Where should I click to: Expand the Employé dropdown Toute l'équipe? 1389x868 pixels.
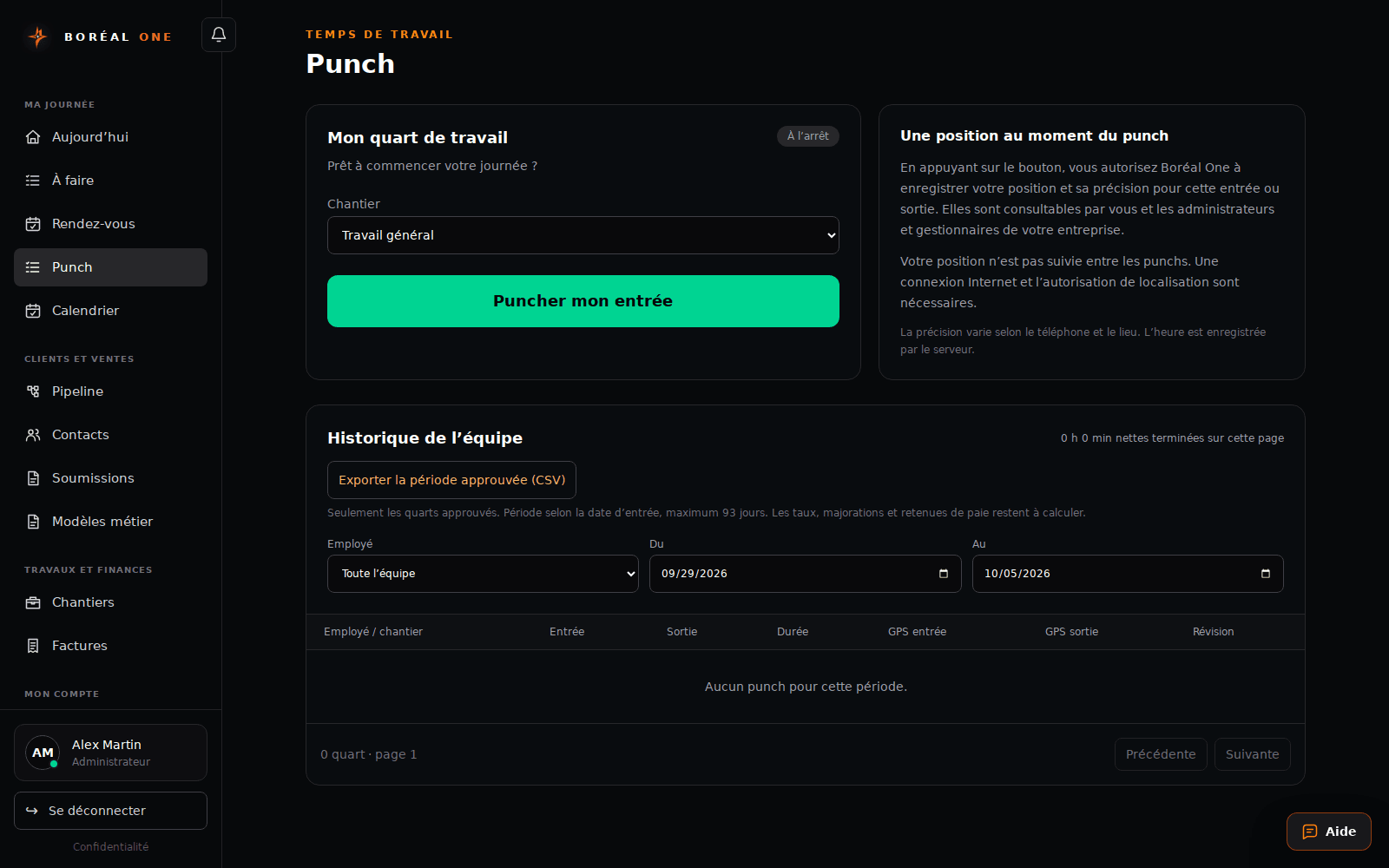tap(483, 574)
